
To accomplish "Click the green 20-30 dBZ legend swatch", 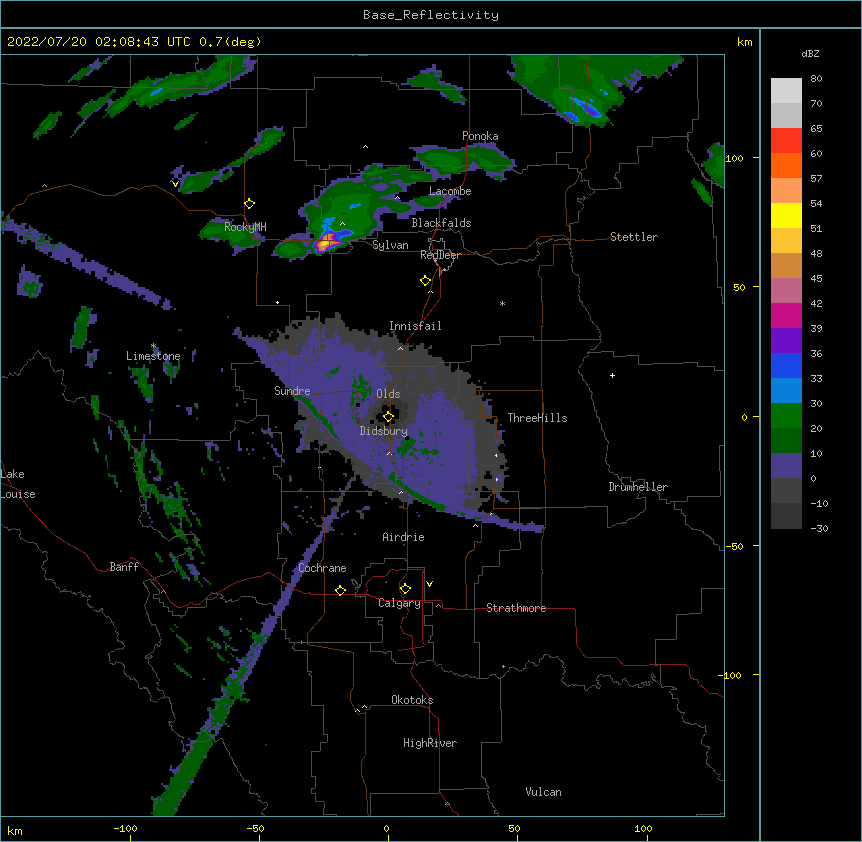I will [x=786, y=416].
